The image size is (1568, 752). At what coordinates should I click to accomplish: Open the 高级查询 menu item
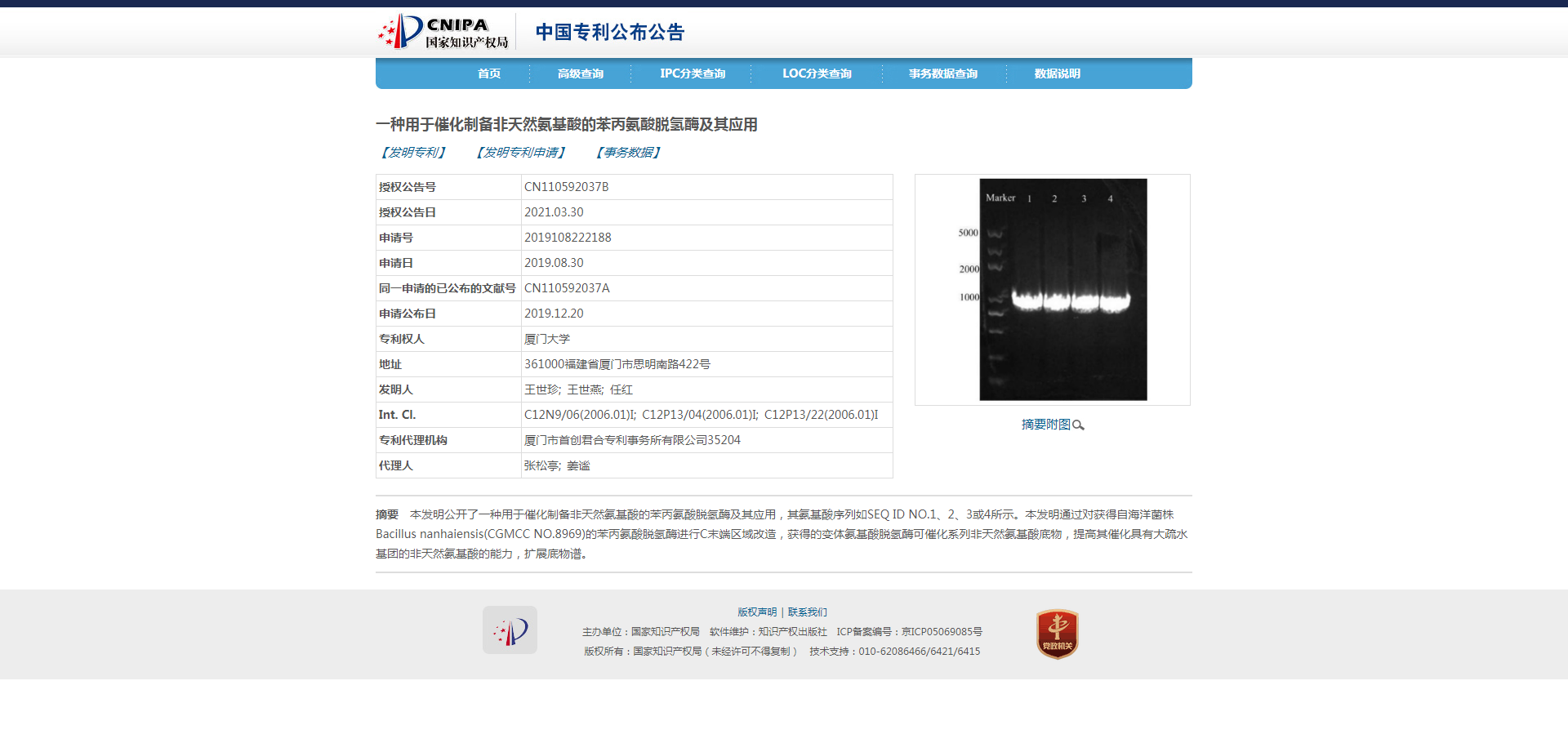pyautogui.click(x=580, y=73)
